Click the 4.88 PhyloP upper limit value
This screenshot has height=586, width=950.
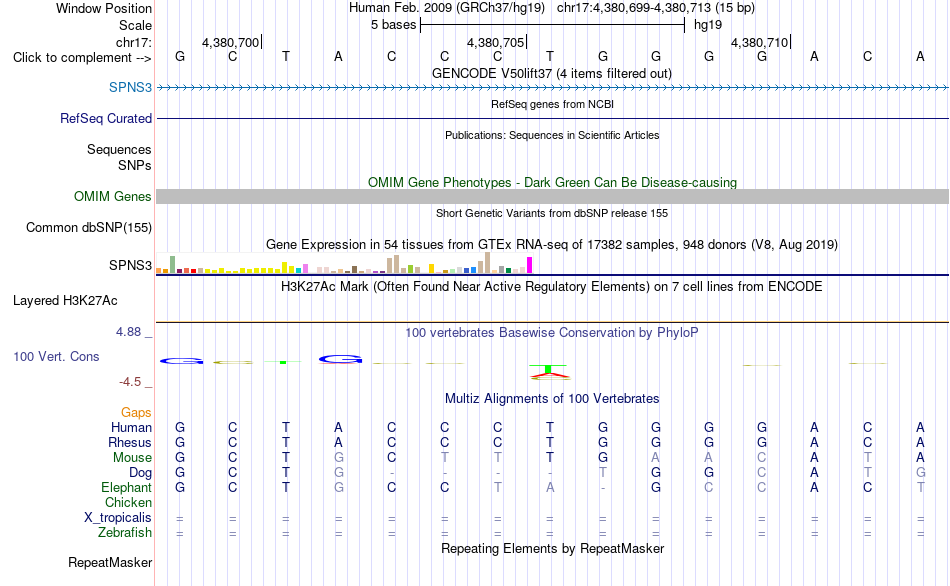click(x=128, y=332)
